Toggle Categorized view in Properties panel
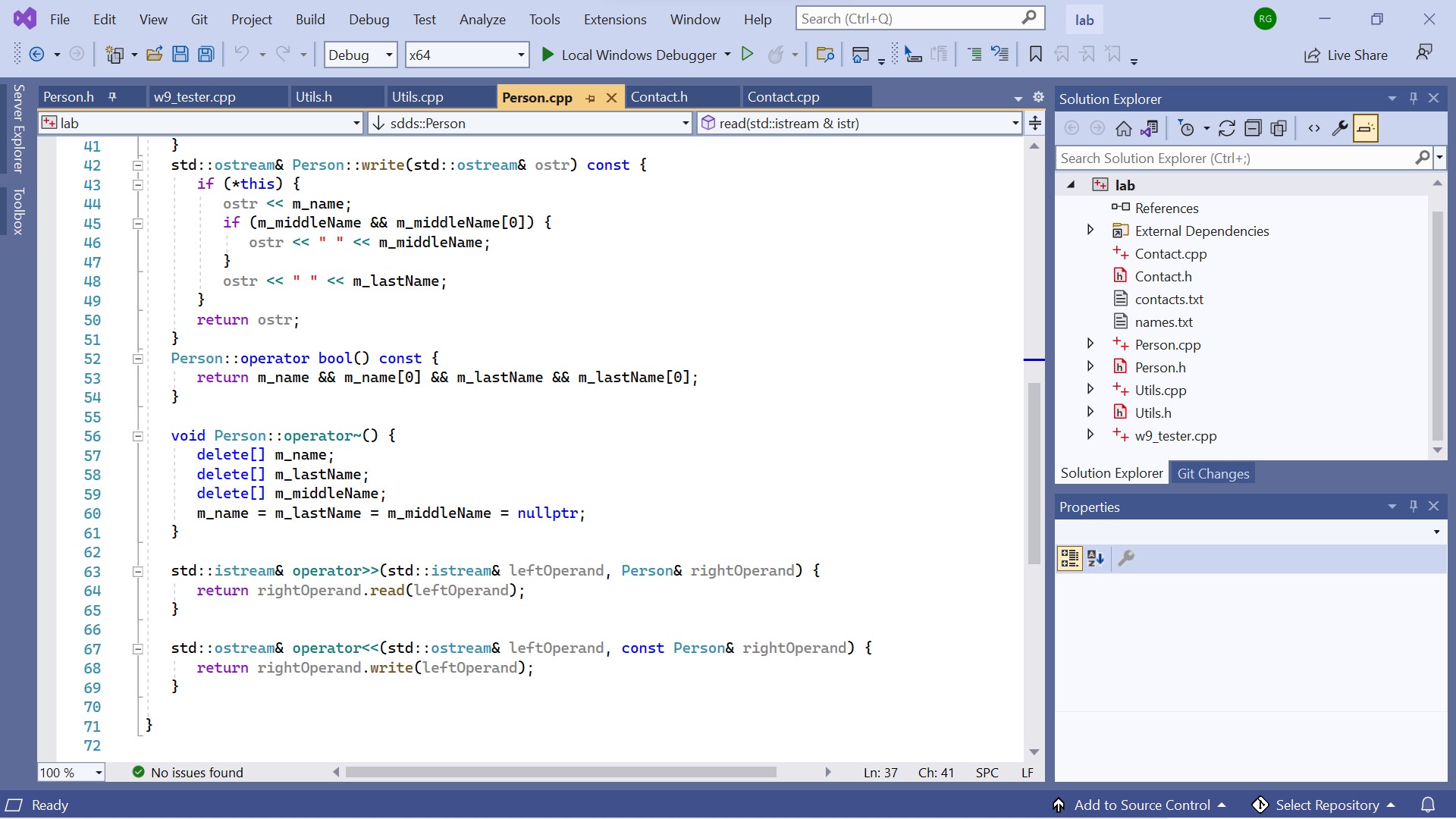This screenshot has width=1456, height=819. pyautogui.click(x=1069, y=559)
